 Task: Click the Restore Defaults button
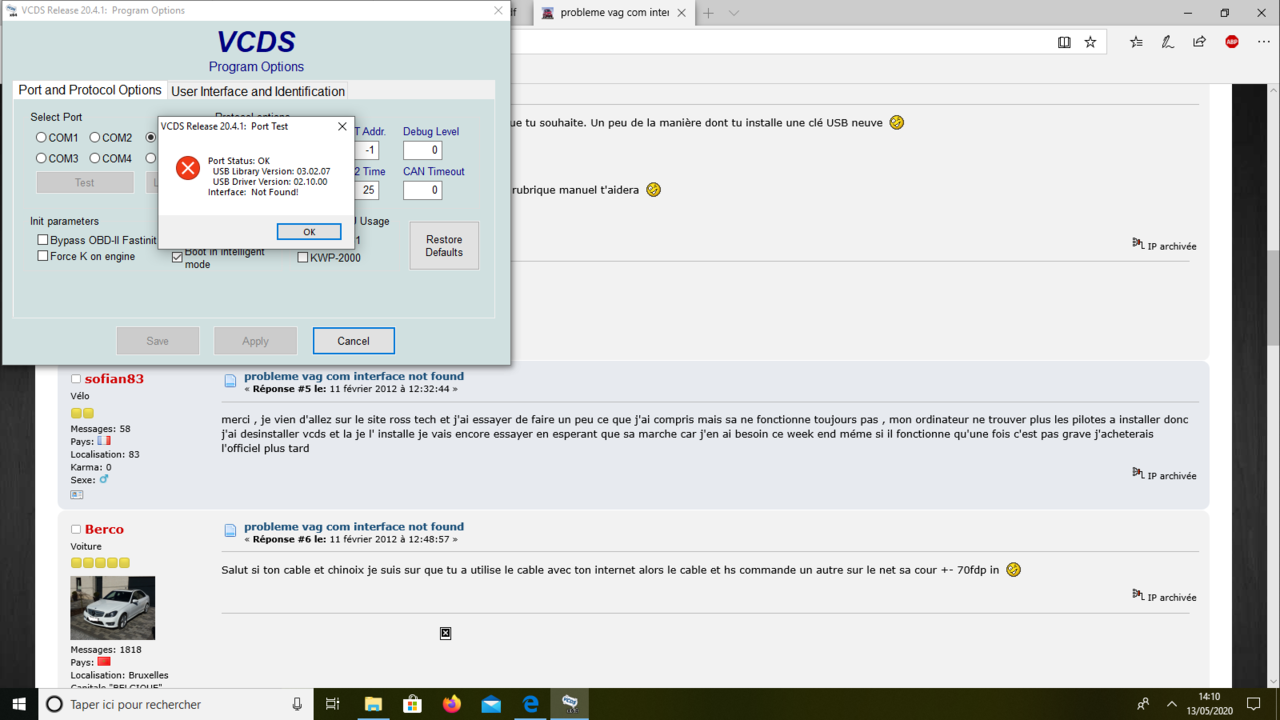tap(444, 246)
